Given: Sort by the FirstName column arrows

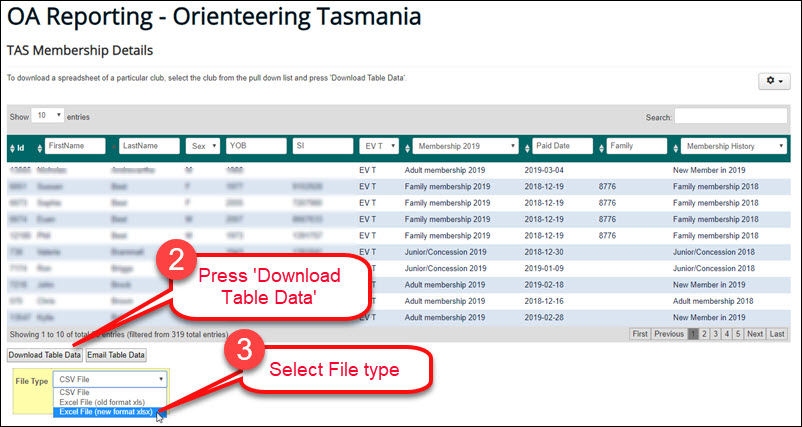Looking at the screenshot, I should (40, 148).
